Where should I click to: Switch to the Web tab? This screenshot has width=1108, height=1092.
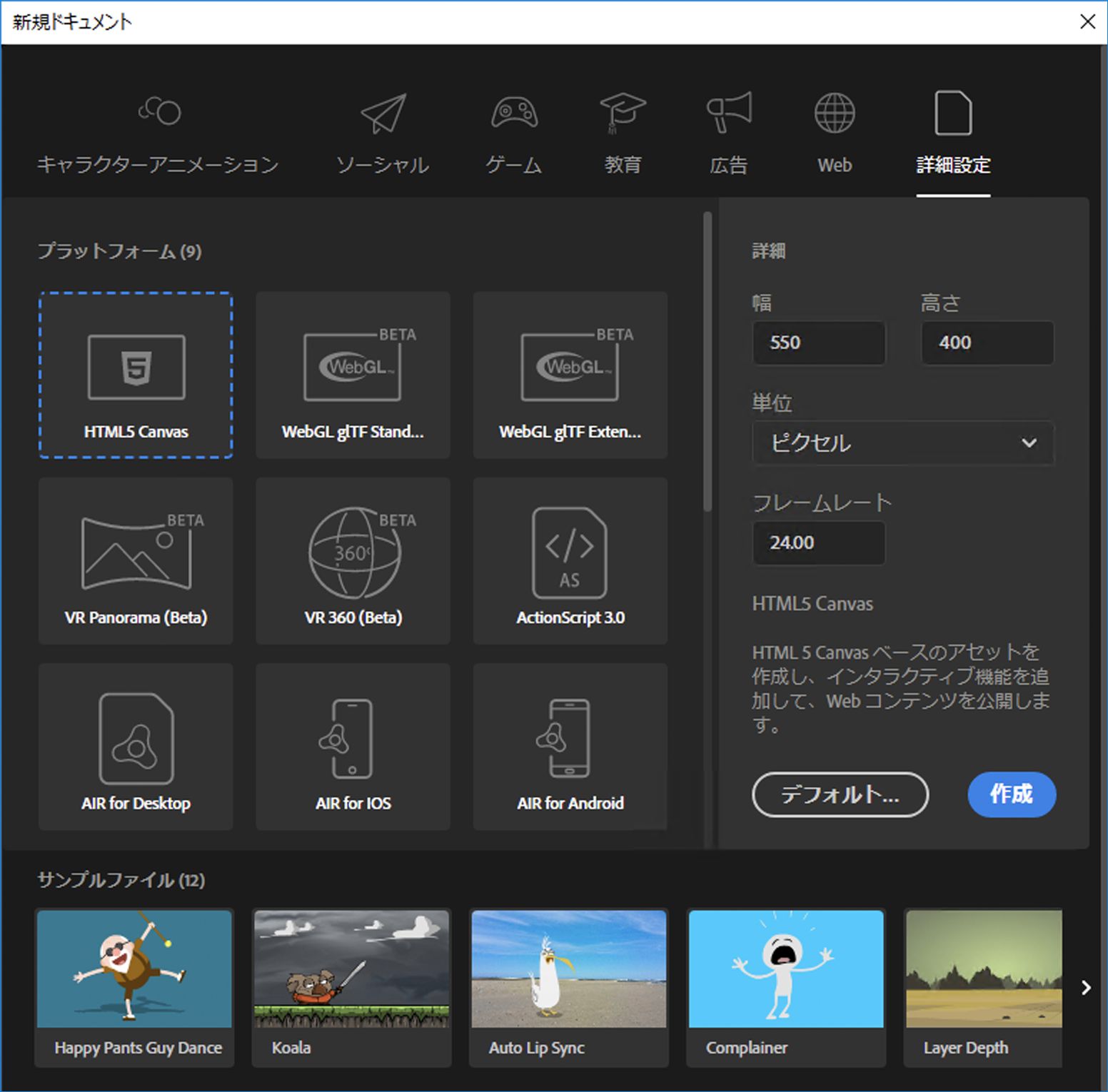(x=835, y=133)
